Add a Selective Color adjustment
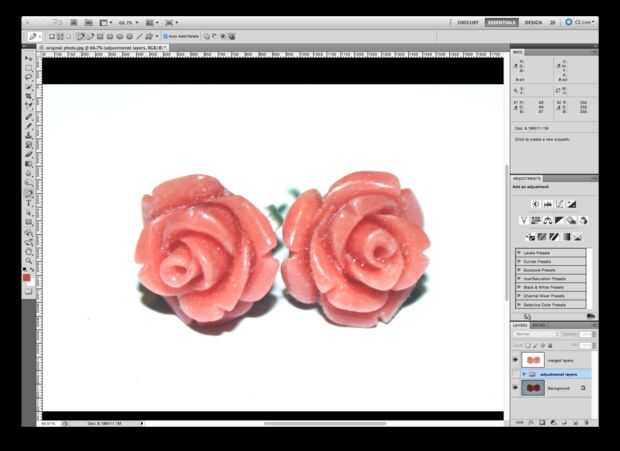Viewport: 620px width, 451px height. [578, 237]
